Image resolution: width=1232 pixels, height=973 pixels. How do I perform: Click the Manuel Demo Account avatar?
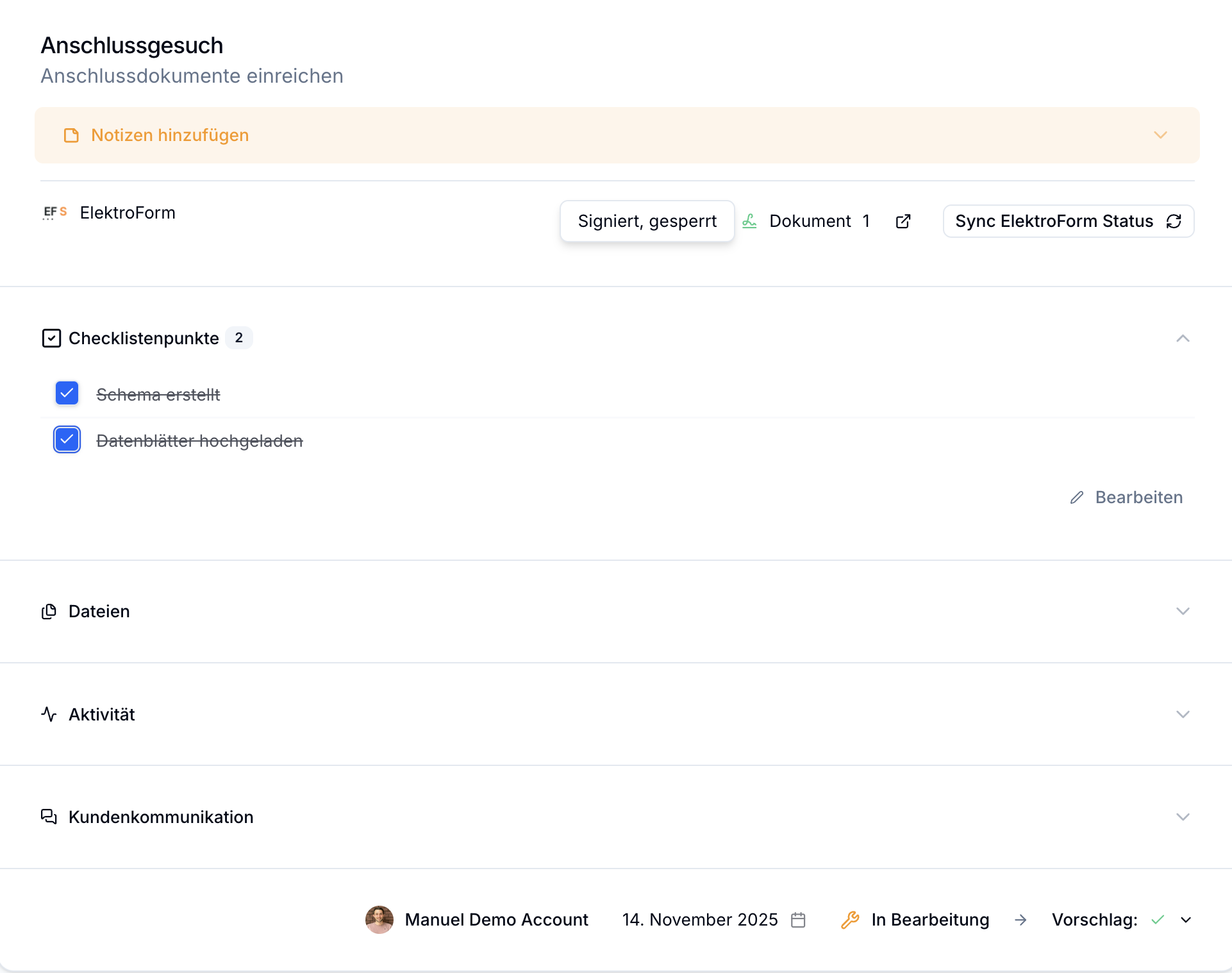tap(379, 920)
